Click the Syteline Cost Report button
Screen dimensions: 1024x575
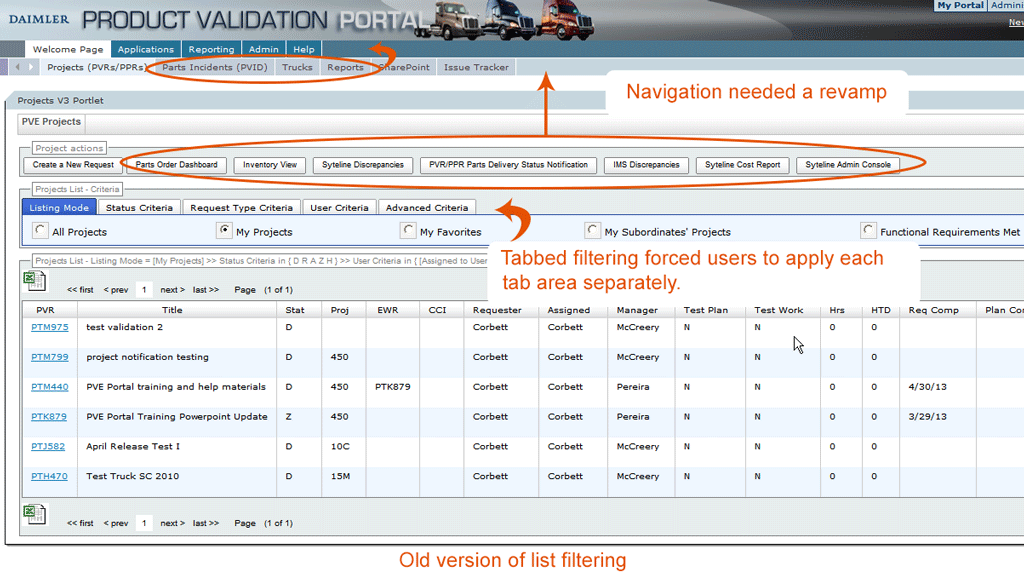742,165
